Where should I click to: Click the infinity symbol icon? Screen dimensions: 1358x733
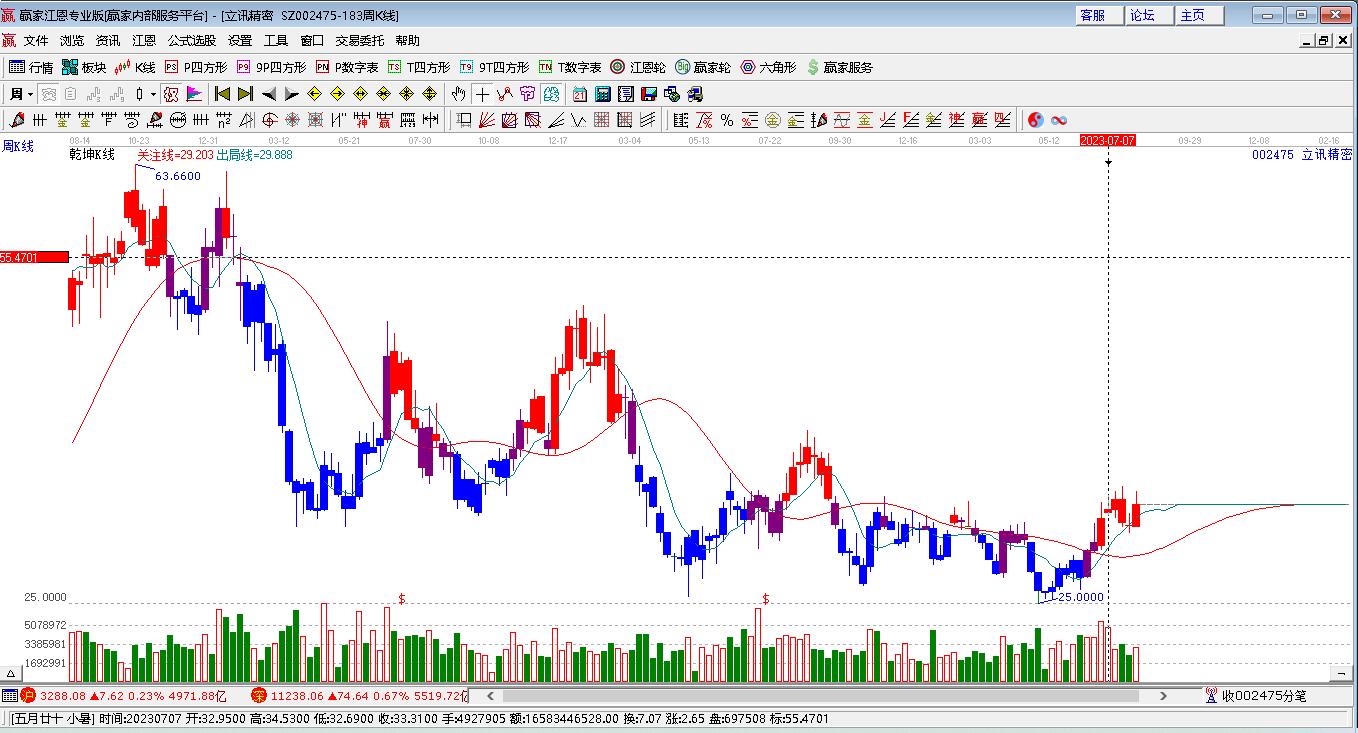(x=1059, y=120)
